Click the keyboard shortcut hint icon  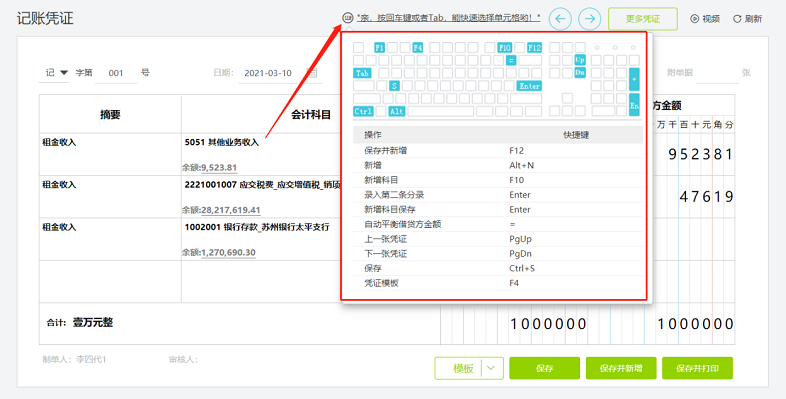click(x=347, y=18)
